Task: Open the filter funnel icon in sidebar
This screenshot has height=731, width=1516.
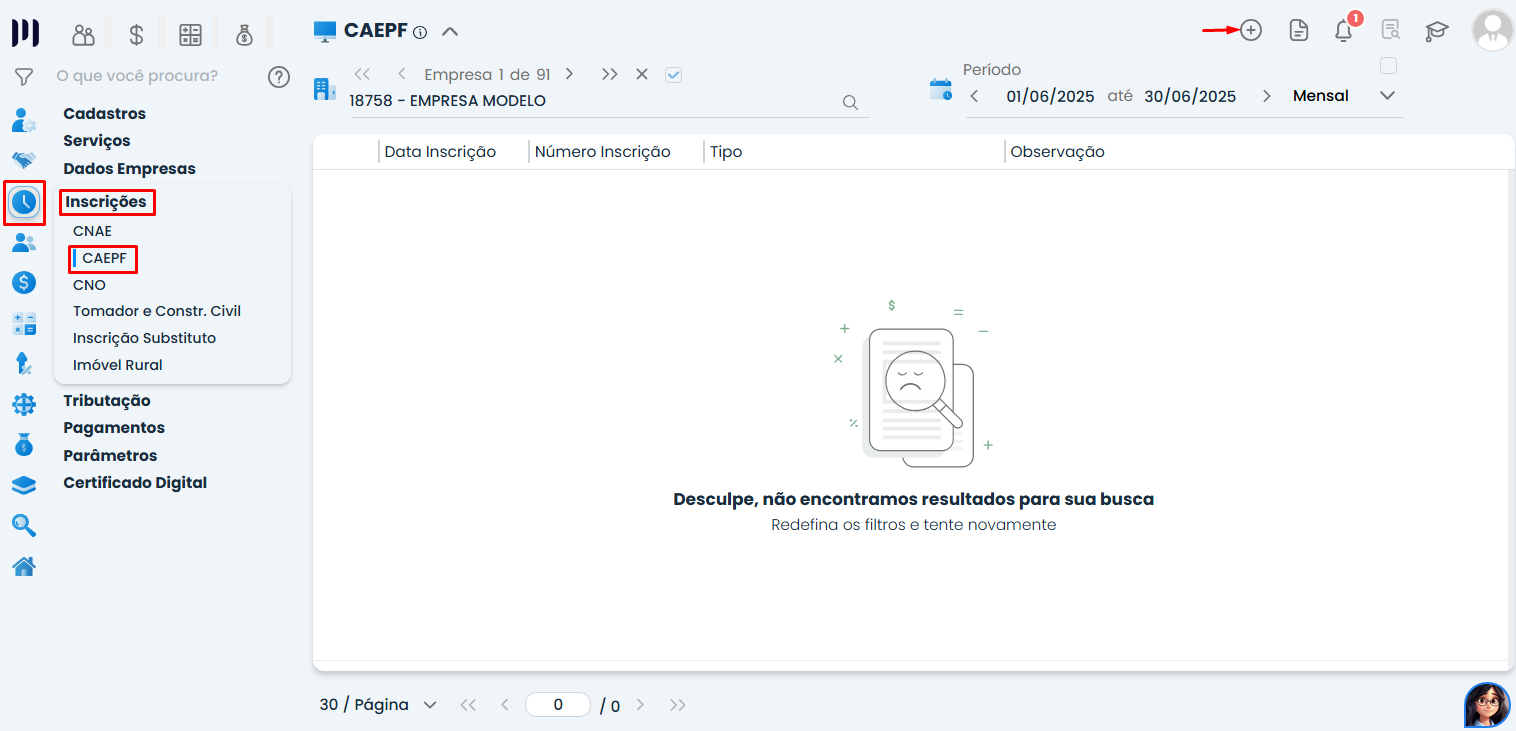Action: point(24,76)
